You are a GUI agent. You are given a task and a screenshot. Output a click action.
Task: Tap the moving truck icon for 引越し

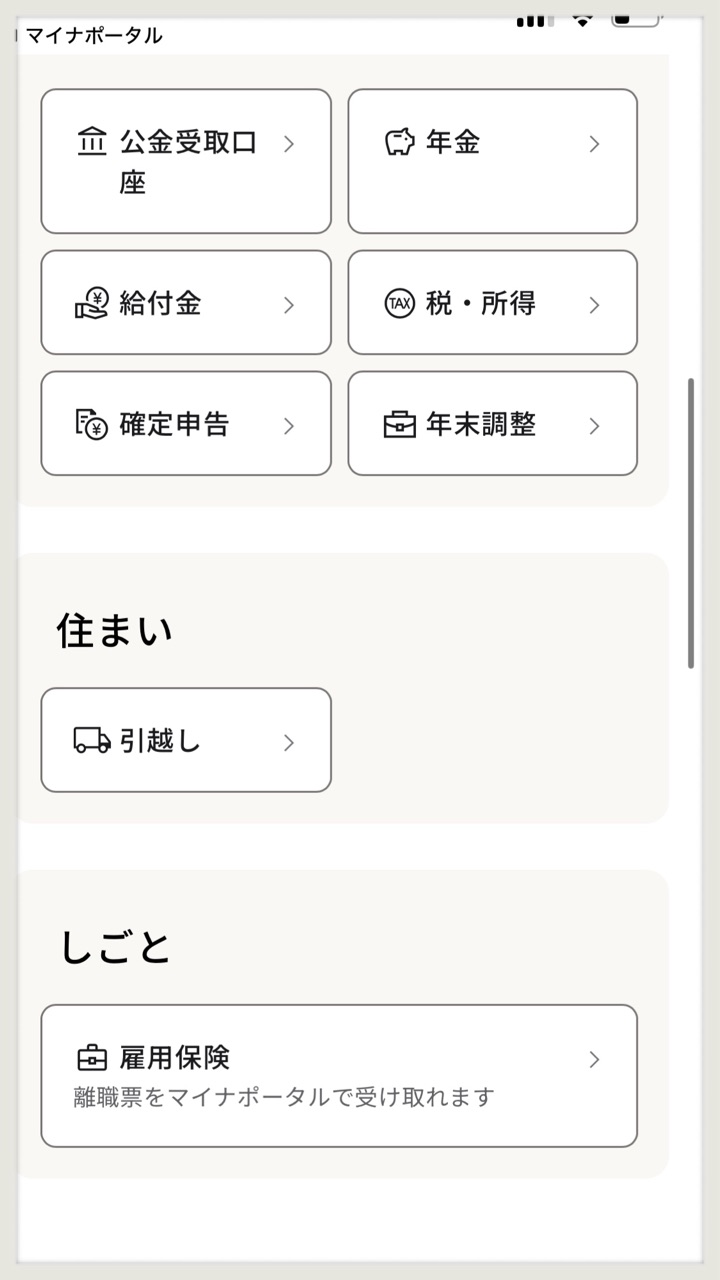tap(92, 741)
